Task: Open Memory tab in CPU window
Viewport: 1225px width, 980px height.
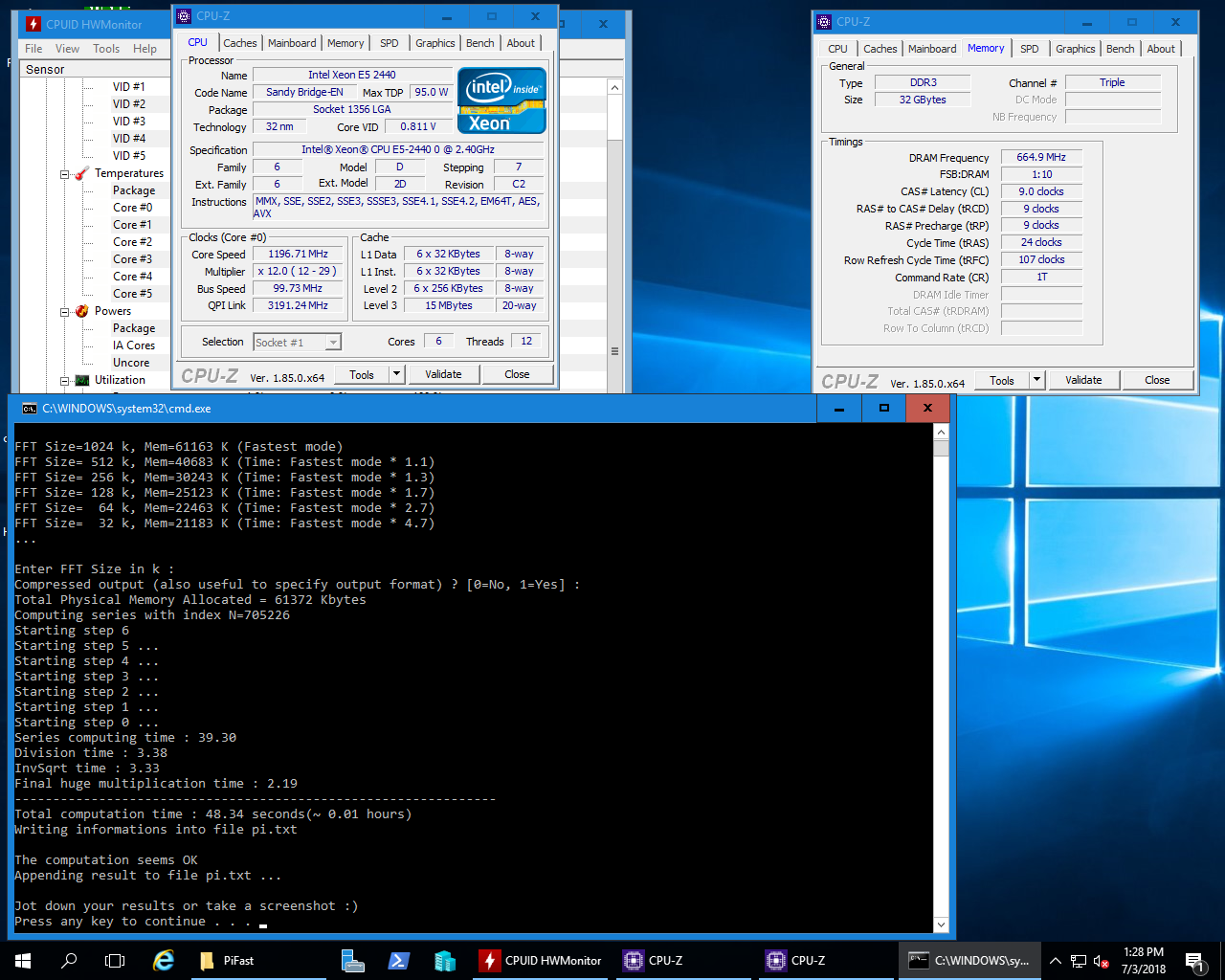Action: [x=345, y=43]
